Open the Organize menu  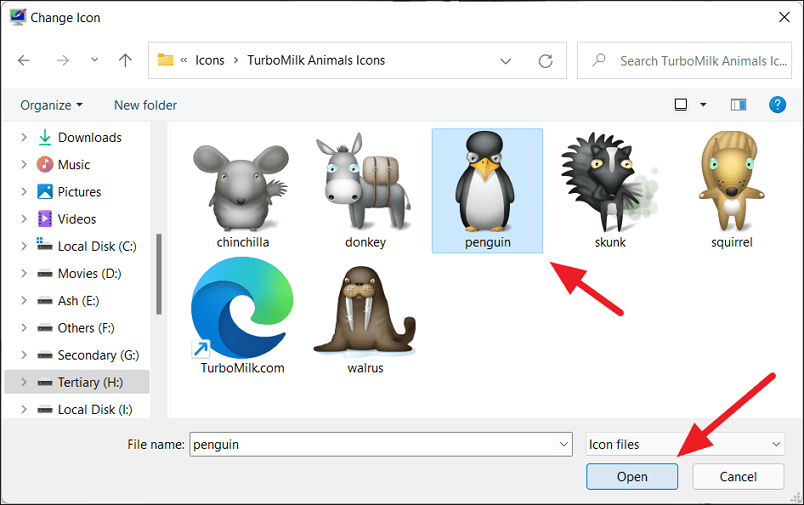[x=51, y=105]
